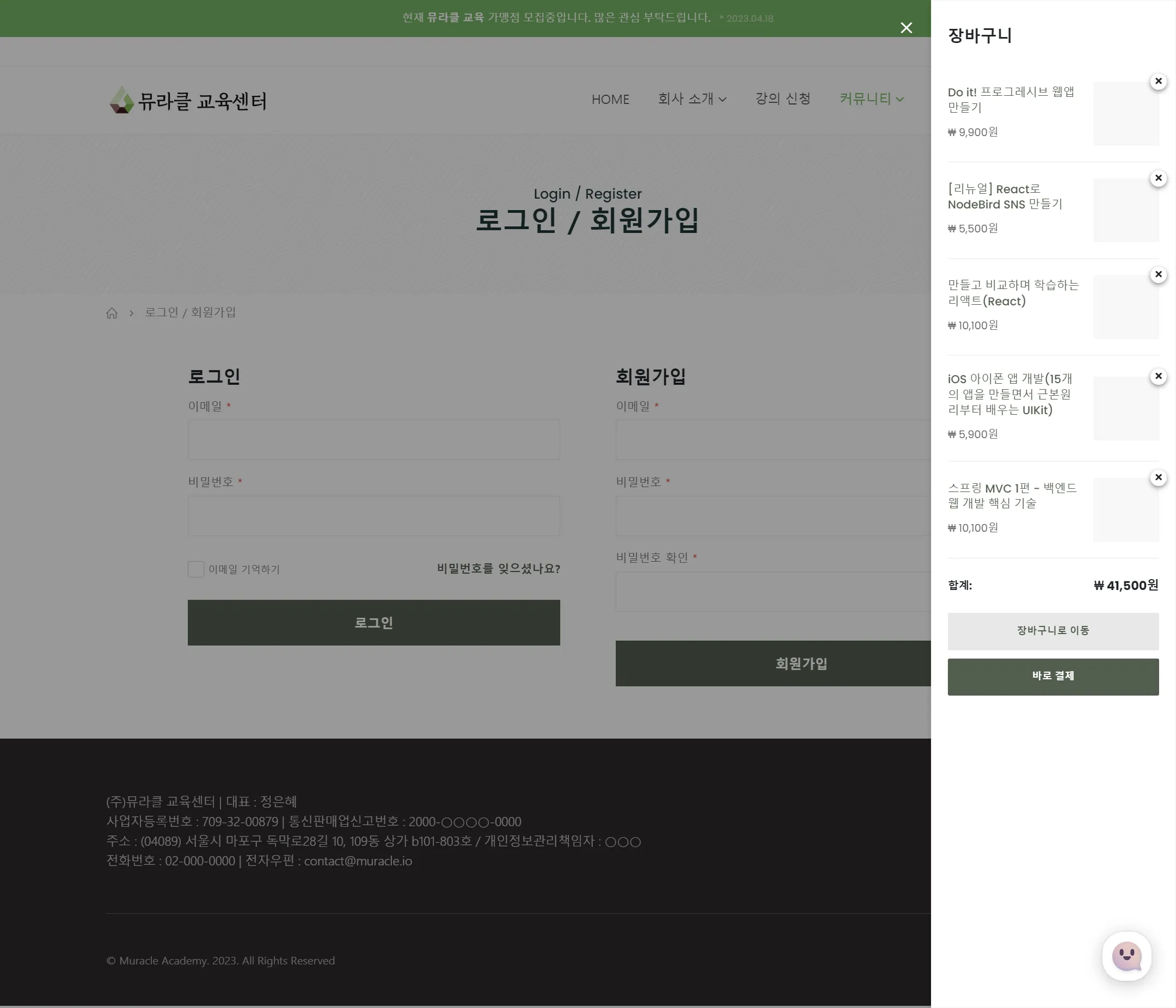
Task: Toggle the 이메일 기억하기 checkbox
Action: click(196, 569)
